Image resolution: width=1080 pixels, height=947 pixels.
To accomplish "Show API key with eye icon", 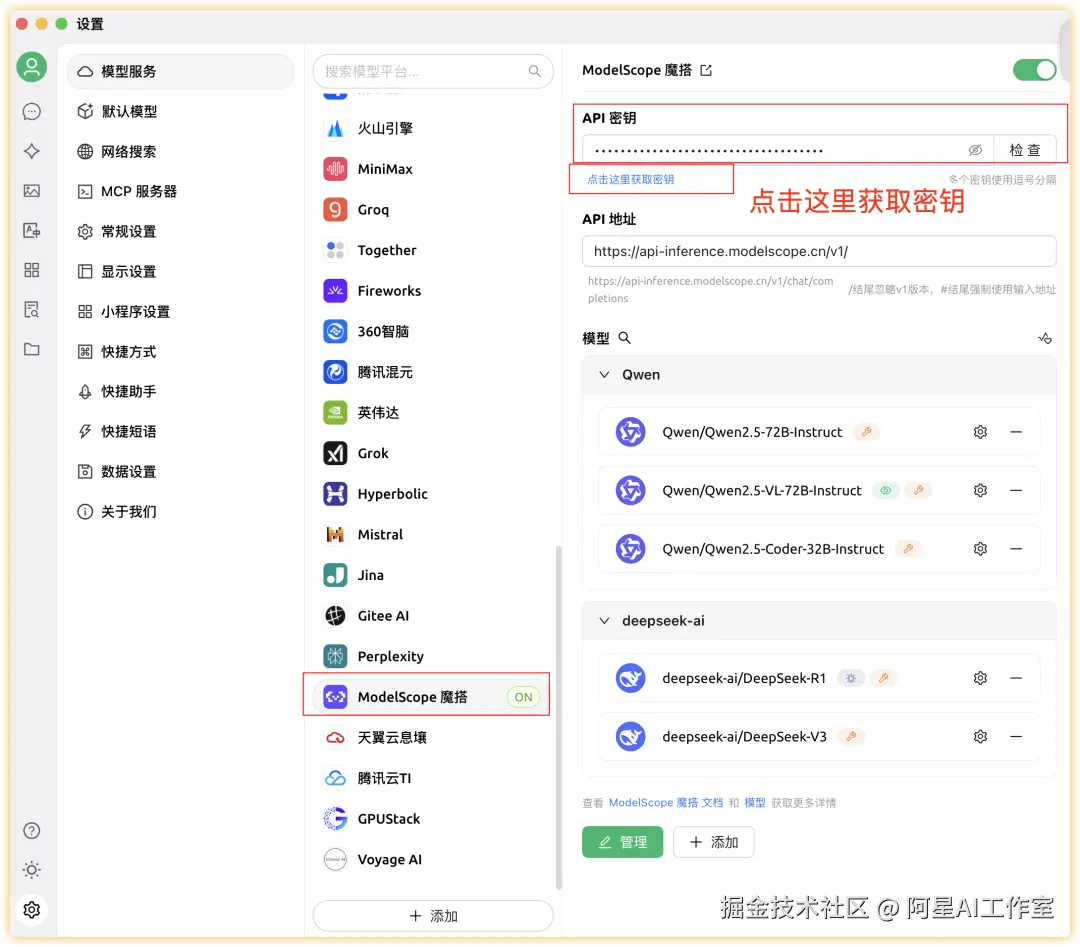I will coord(975,150).
